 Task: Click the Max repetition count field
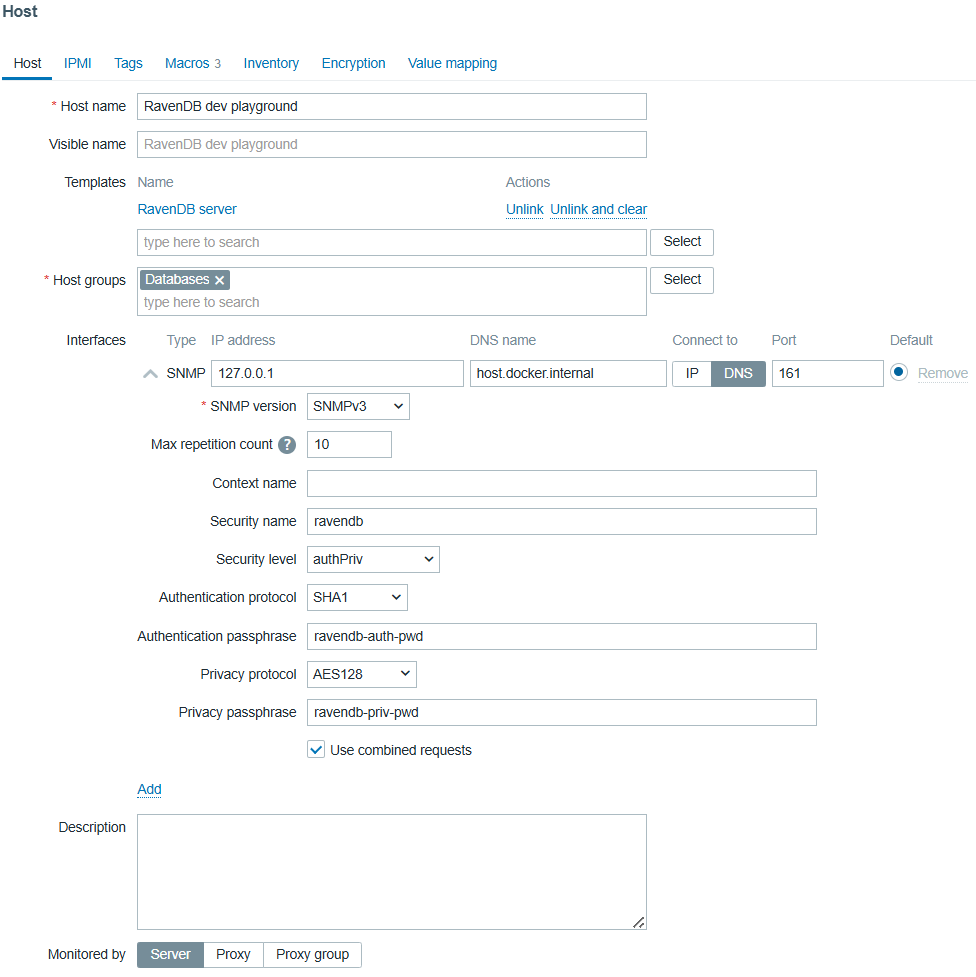click(x=350, y=445)
